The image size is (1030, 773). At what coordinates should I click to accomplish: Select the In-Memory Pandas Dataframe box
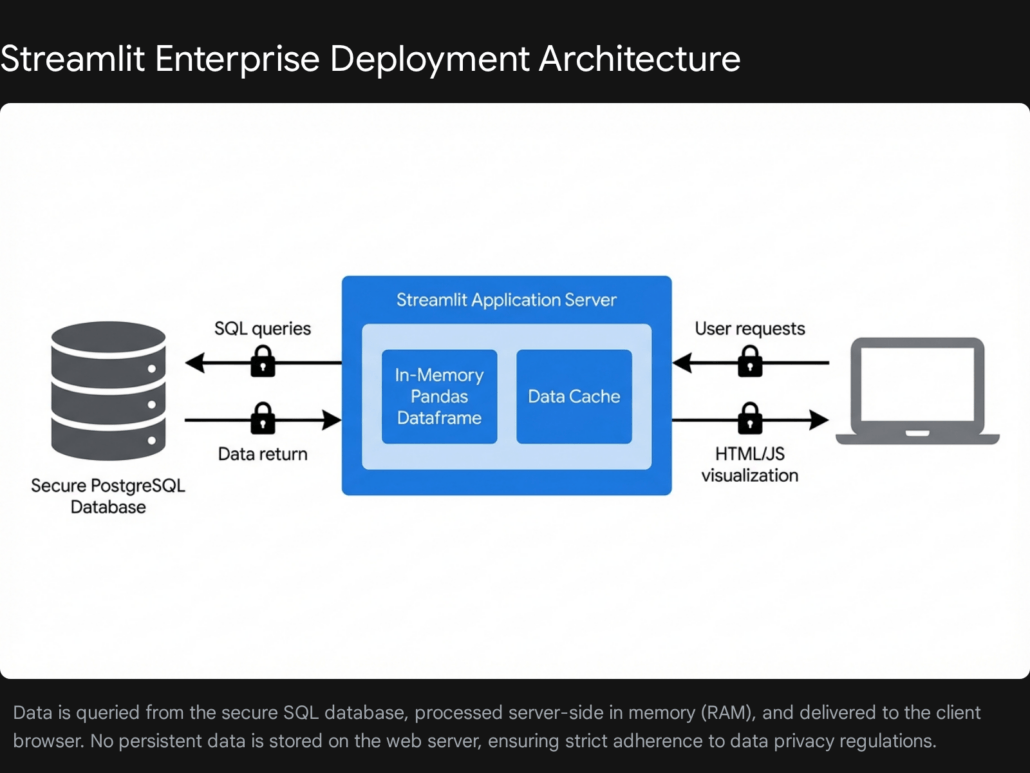coord(439,397)
